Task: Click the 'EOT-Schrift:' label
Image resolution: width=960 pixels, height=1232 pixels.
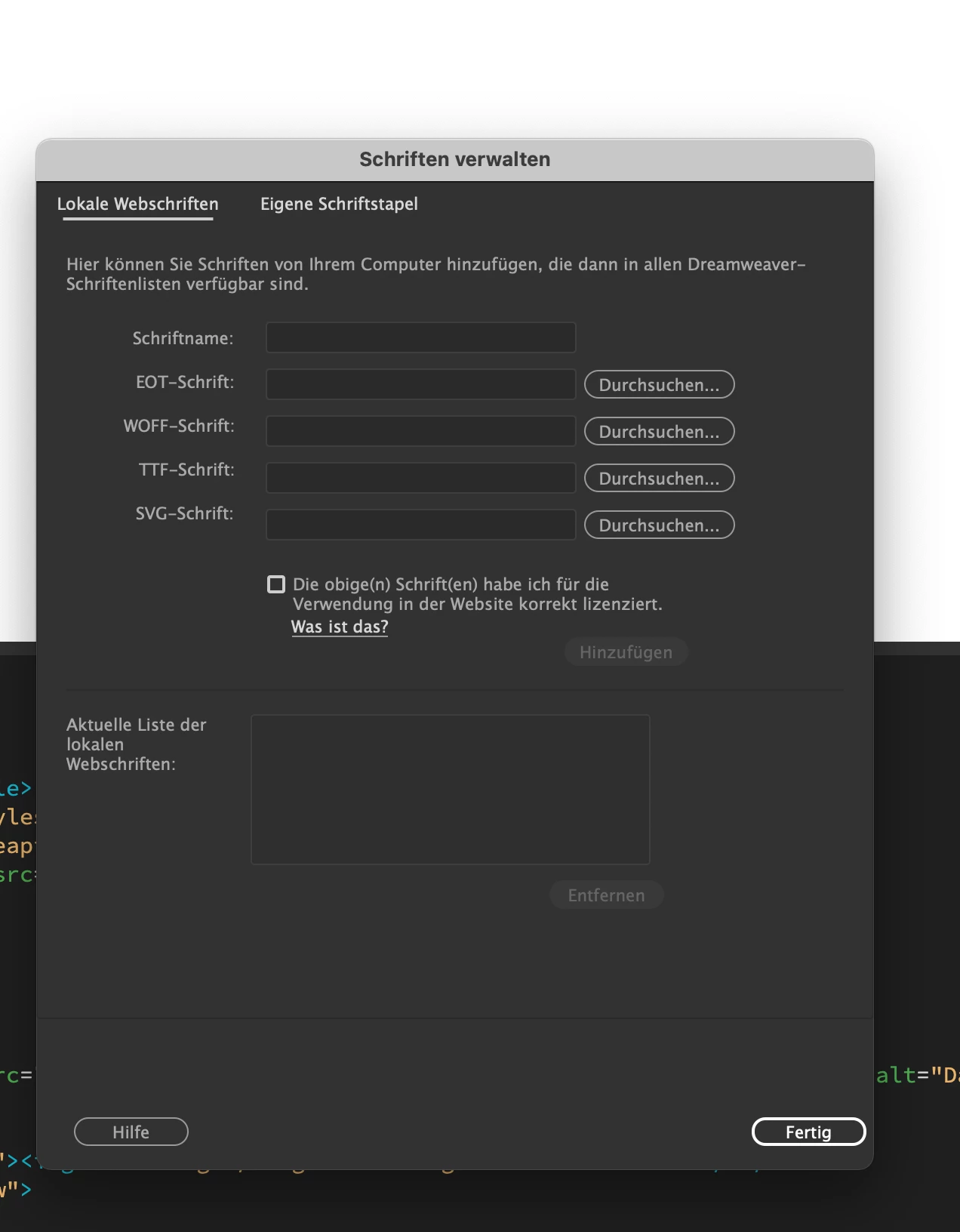Action: click(x=185, y=382)
